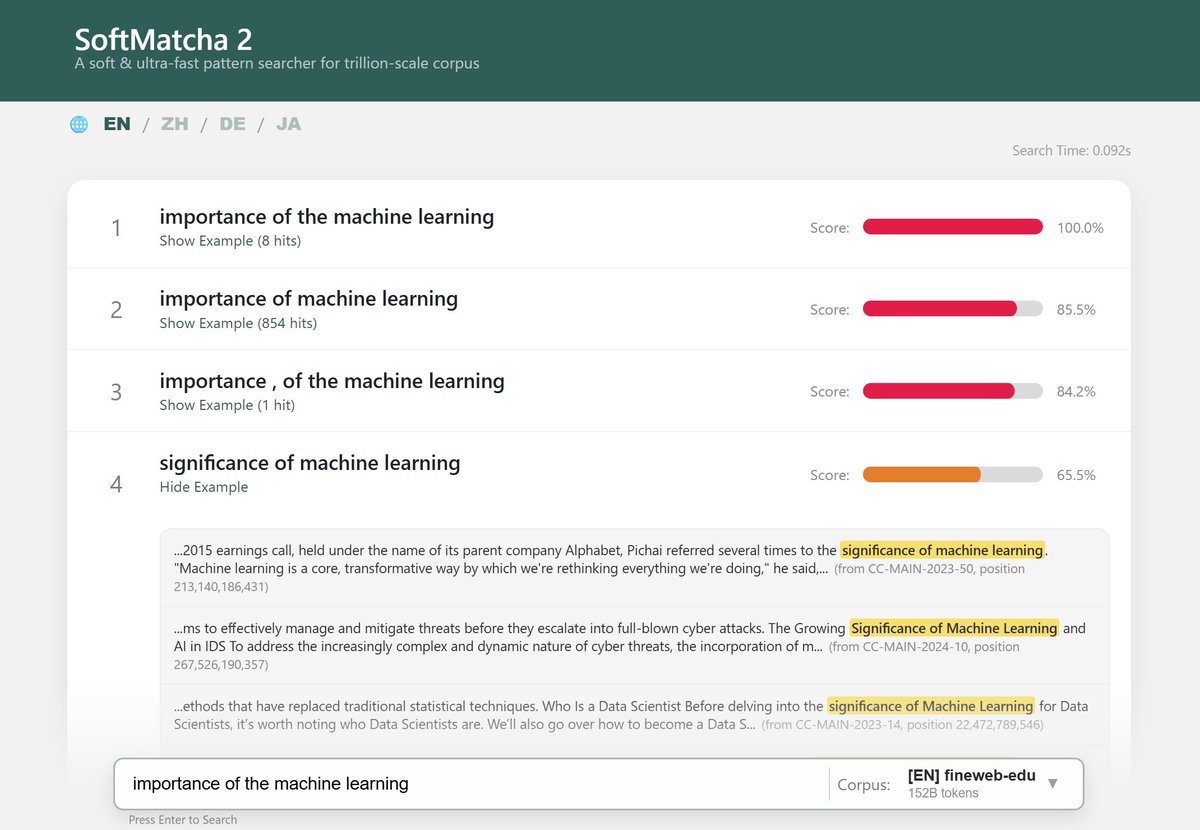Click the orange 65.5% score bar
This screenshot has width=1200, height=830.
point(953,475)
